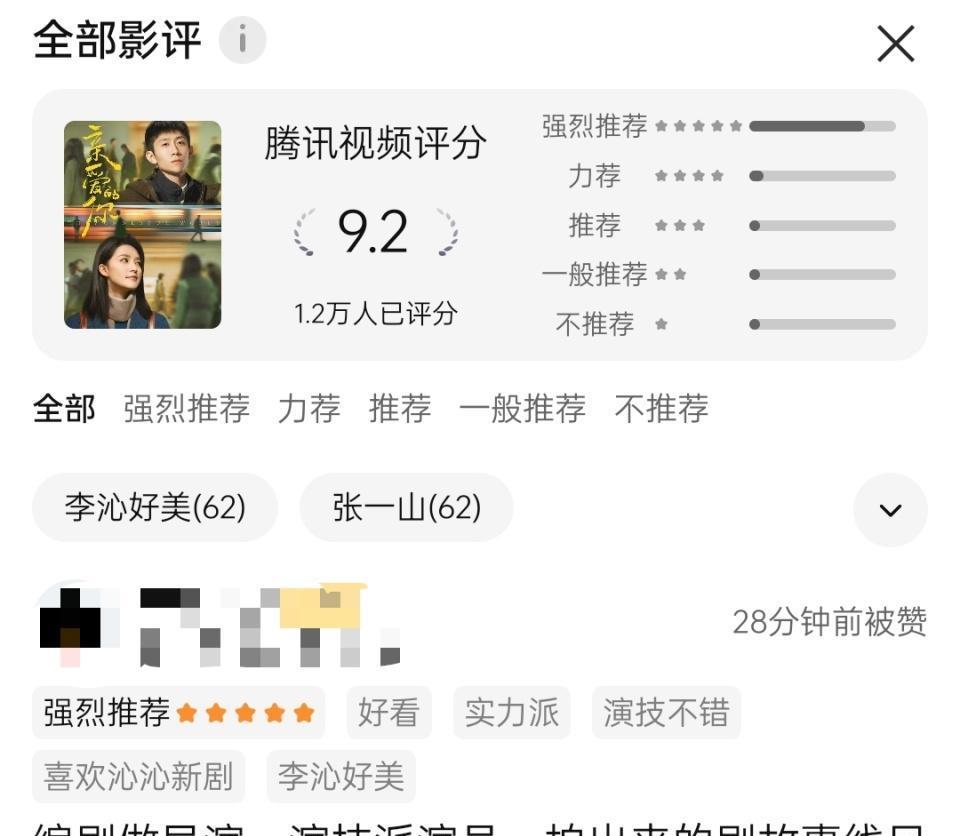Tap the 好看 review tag
Viewport: 960px width, 836px height.
[389, 712]
